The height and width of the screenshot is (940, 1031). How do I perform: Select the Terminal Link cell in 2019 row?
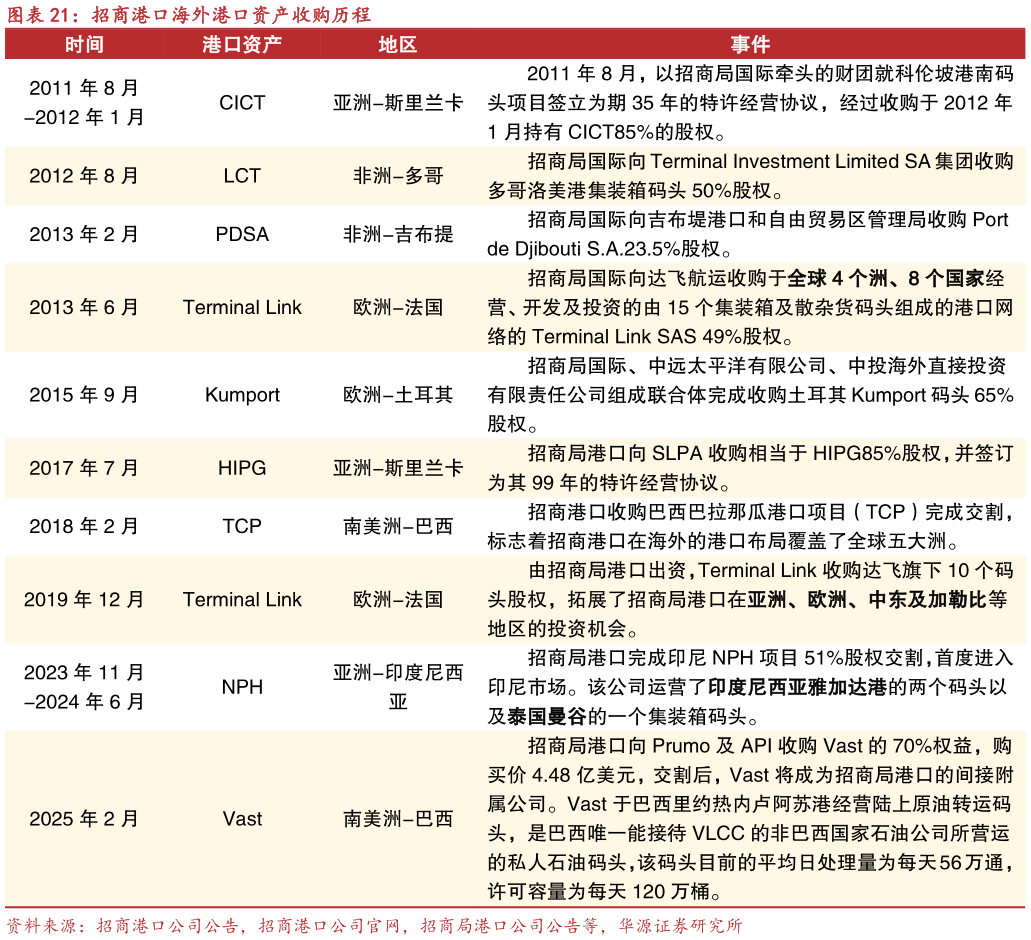(x=242, y=599)
